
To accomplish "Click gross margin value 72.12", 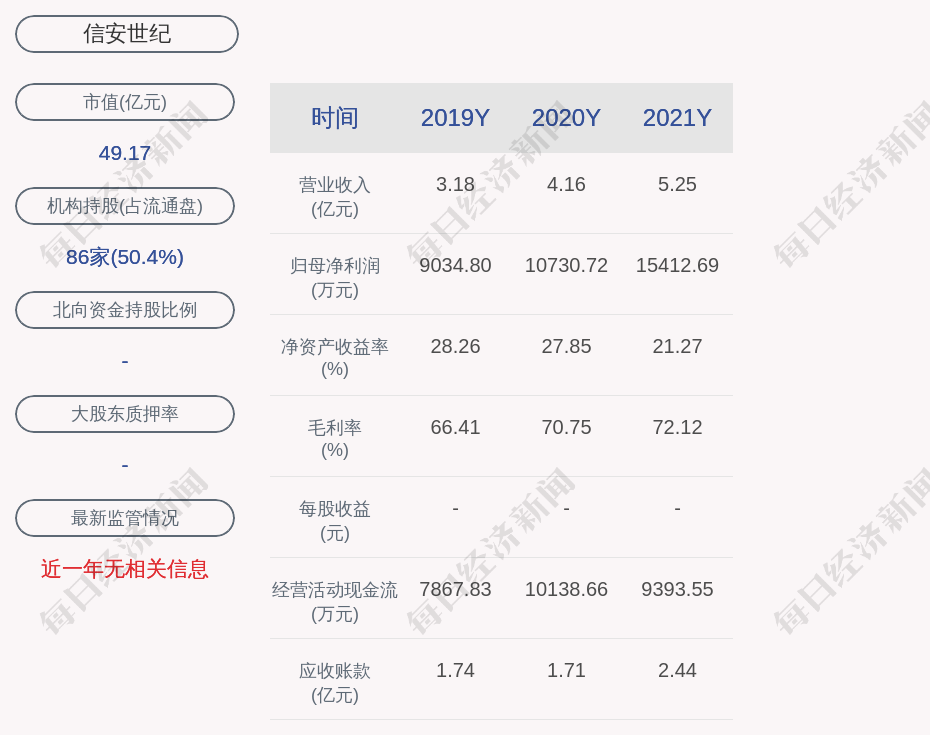I will [x=677, y=427].
